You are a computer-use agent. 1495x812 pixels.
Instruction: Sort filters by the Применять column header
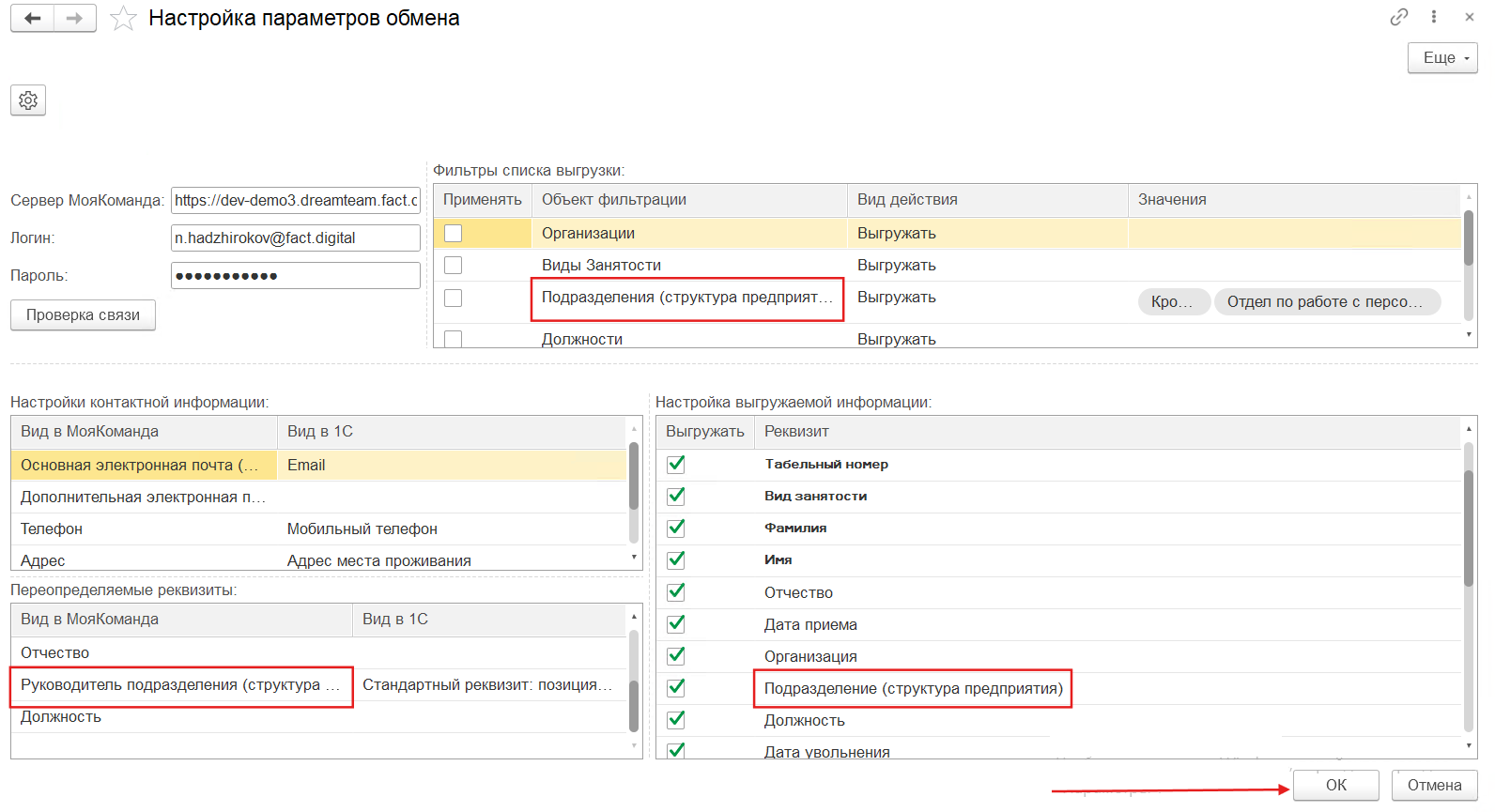[x=483, y=200]
